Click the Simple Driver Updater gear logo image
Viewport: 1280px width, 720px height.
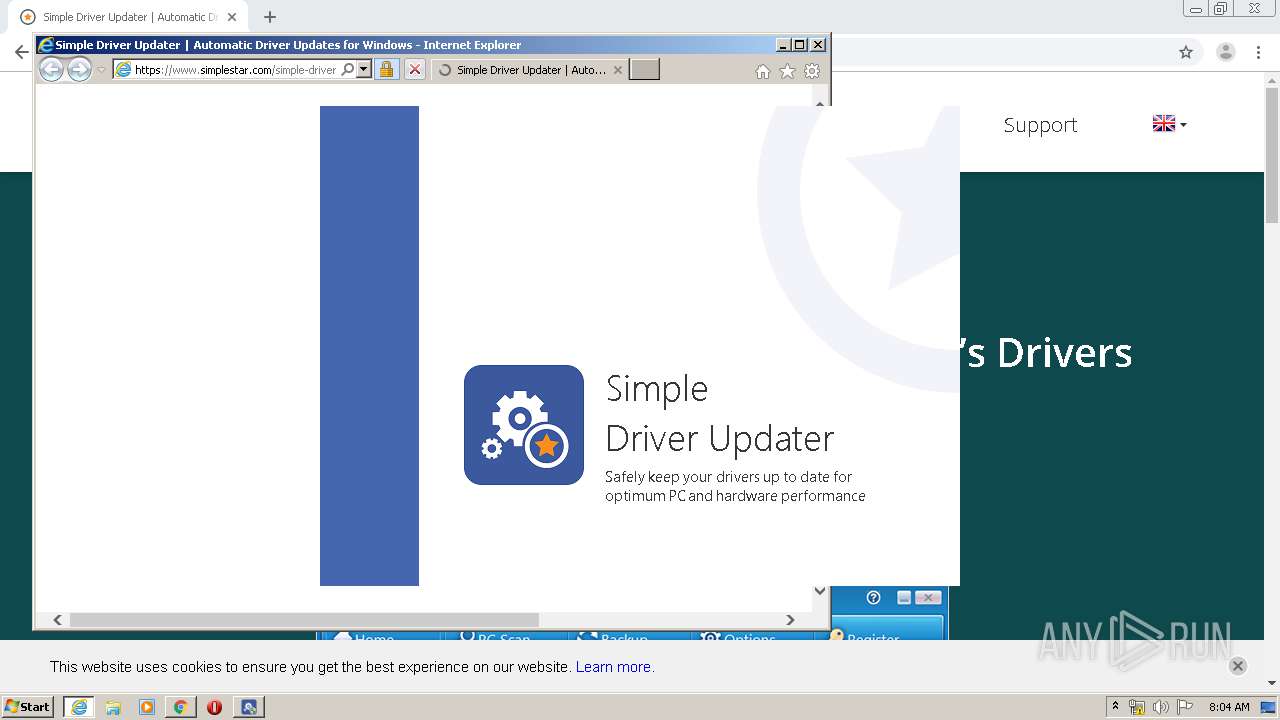[x=524, y=425]
